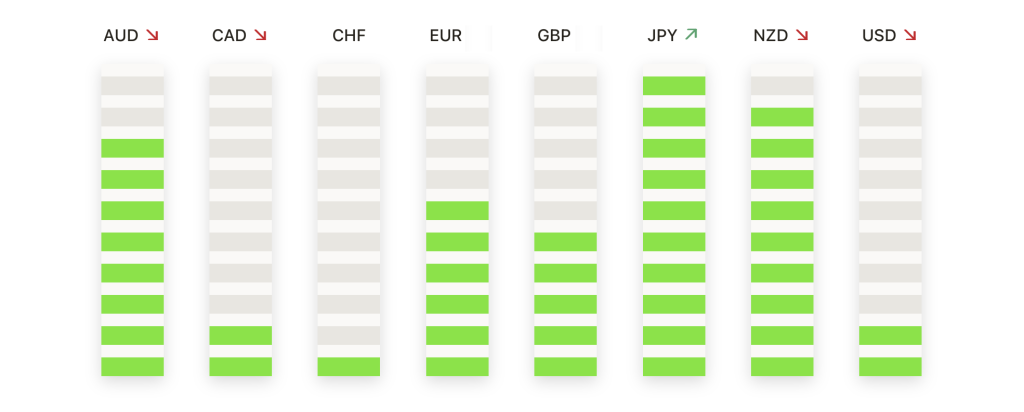Click the single green bar in CHF column
The height and width of the screenshot is (412, 1024).
point(349,366)
